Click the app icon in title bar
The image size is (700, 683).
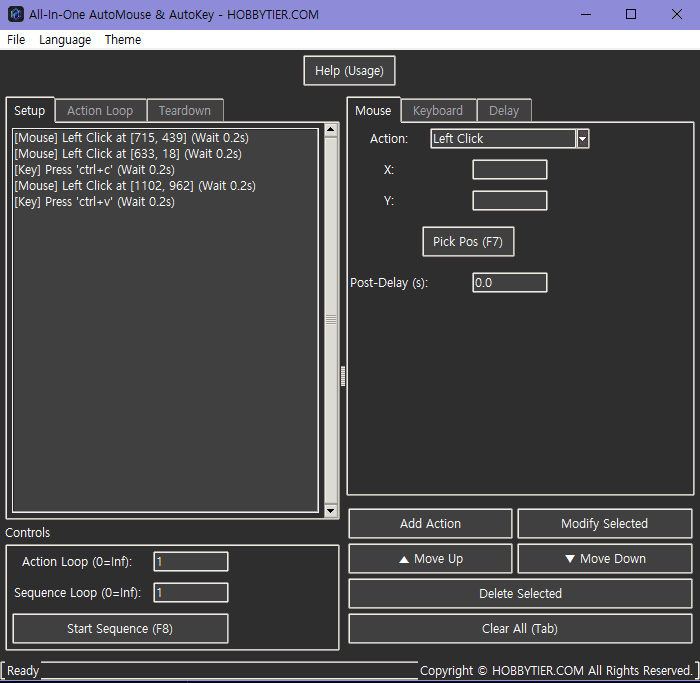16,14
